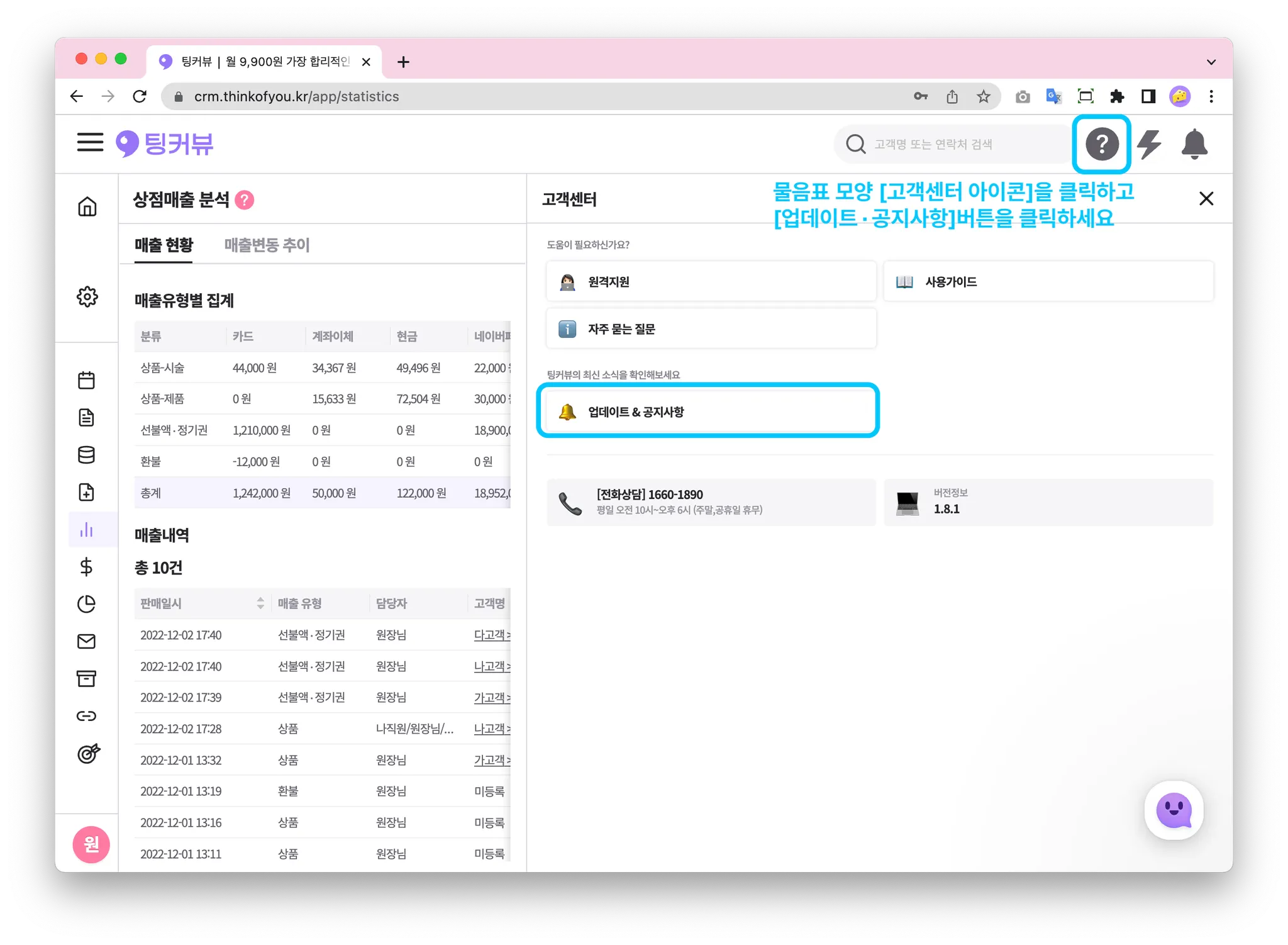
Task: Open the purple chatbot bubble
Action: 1174,810
